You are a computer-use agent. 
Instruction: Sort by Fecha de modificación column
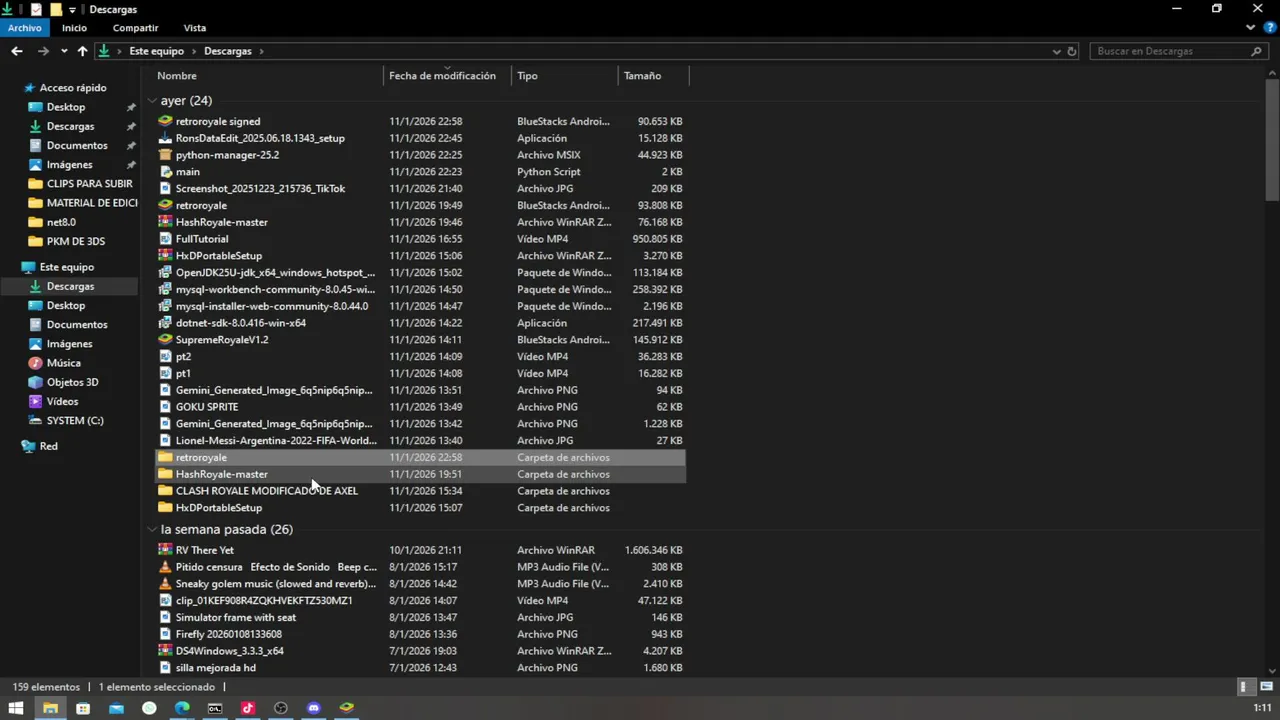pyautogui.click(x=442, y=76)
